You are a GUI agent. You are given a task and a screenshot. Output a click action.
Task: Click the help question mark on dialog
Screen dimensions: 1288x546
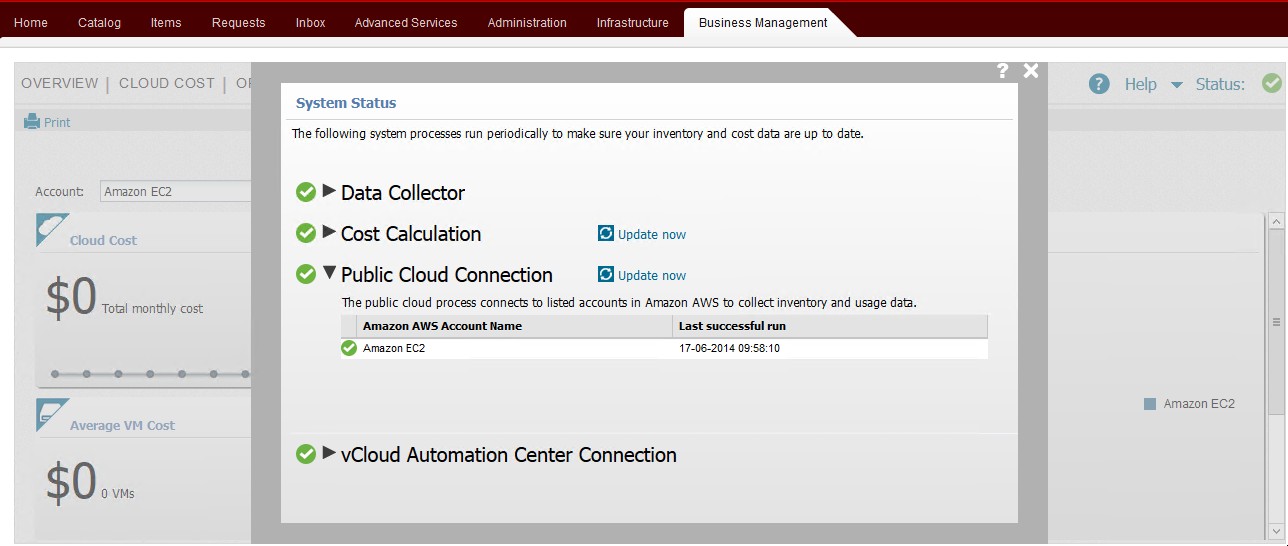pos(1003,71)
